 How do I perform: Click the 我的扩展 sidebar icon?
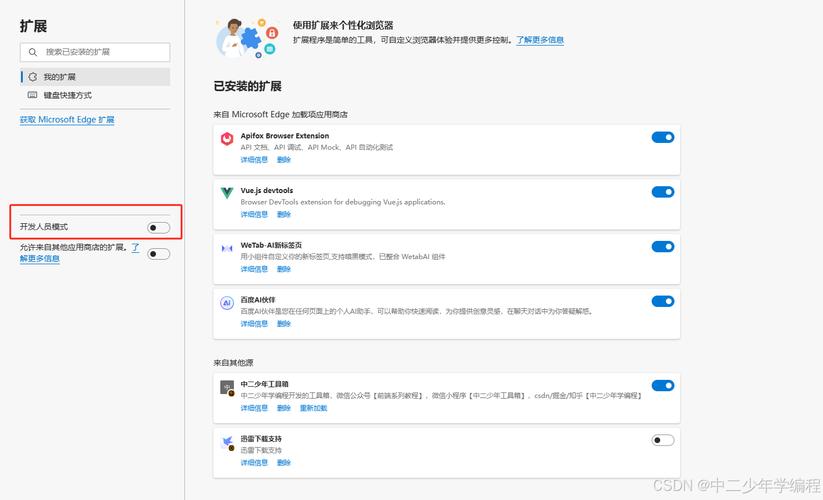point(33,77)
